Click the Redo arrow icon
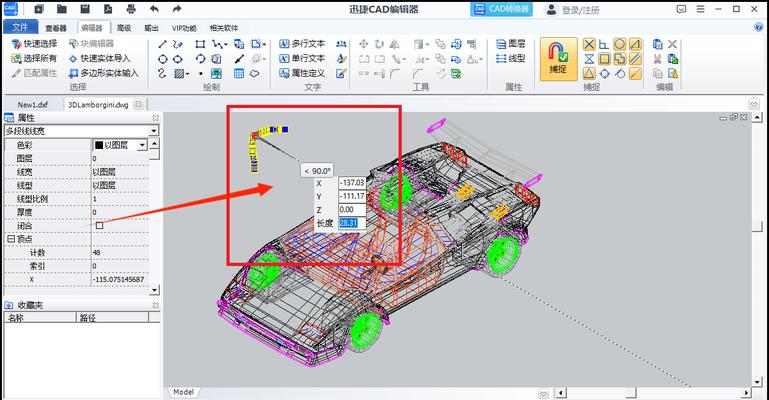This screenshot has width=769, height=400. [x=177, y=9]
